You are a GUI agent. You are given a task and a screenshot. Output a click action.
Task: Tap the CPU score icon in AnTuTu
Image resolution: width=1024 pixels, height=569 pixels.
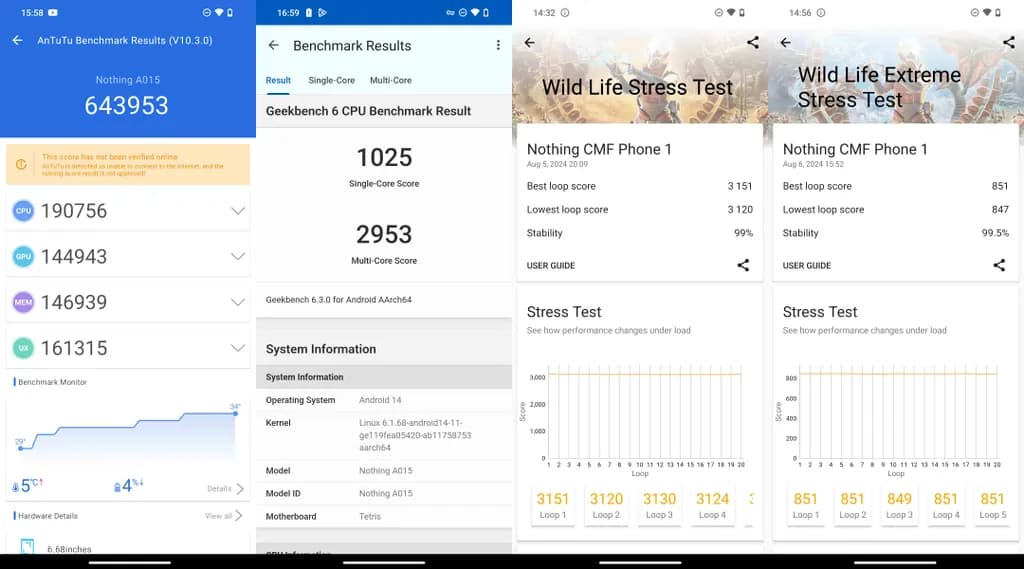tap(23, 211)
